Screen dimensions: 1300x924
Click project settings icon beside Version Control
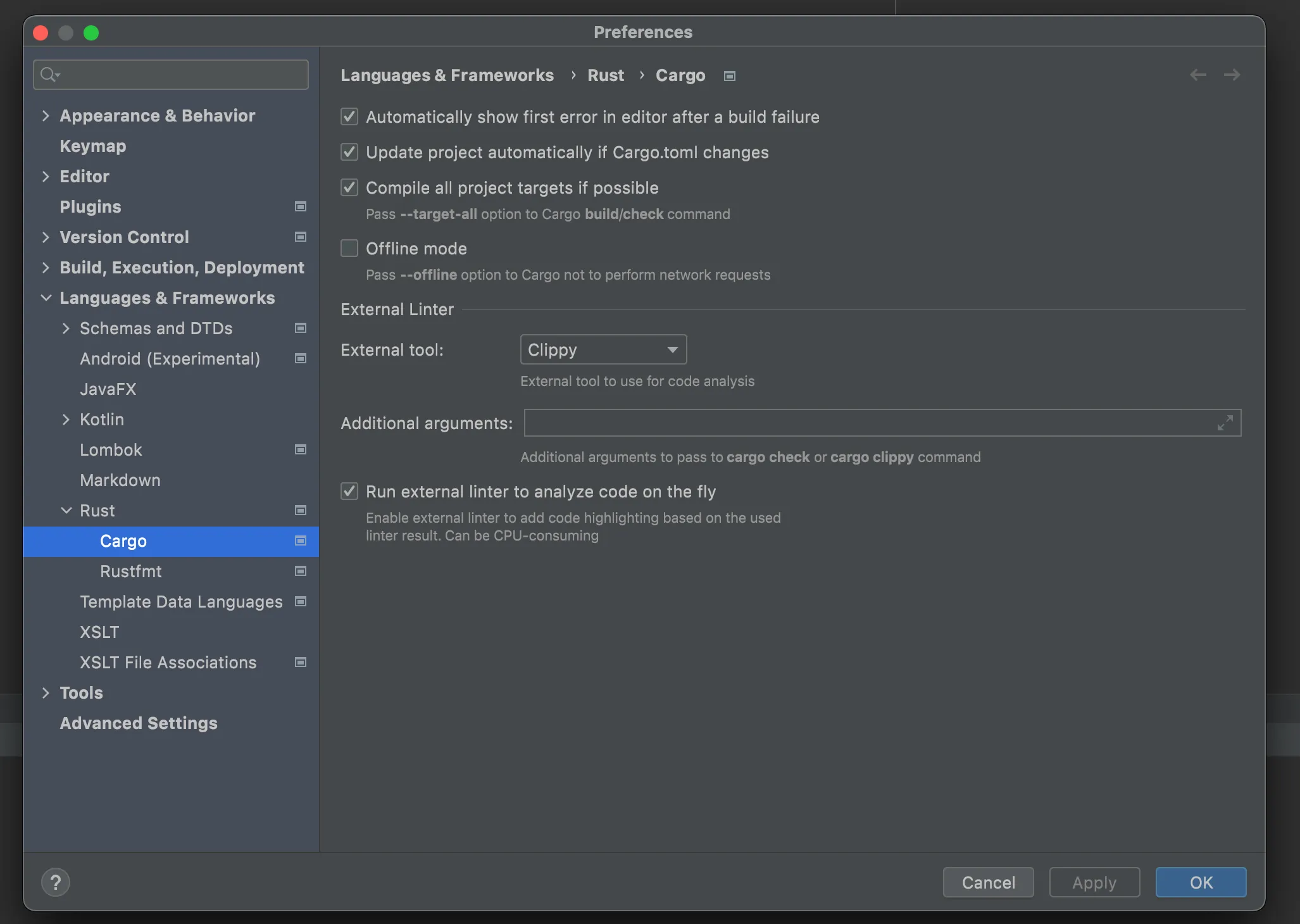click(x=301, y=237)
